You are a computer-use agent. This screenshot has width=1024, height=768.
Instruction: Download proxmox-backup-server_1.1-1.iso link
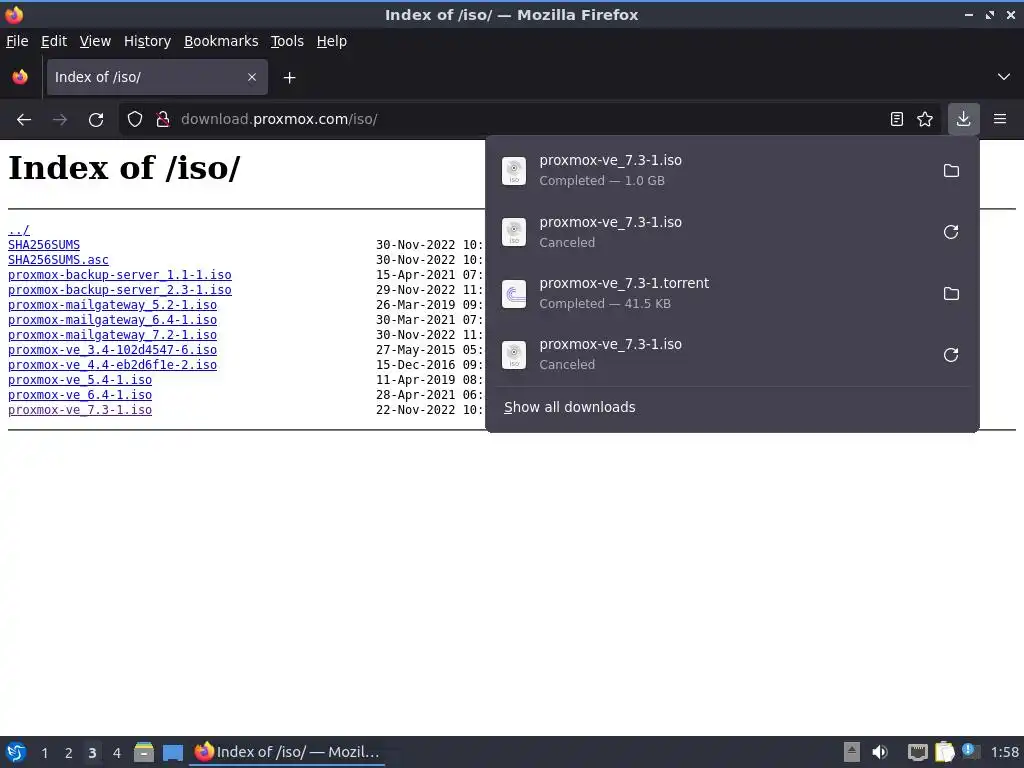(120, 275)
